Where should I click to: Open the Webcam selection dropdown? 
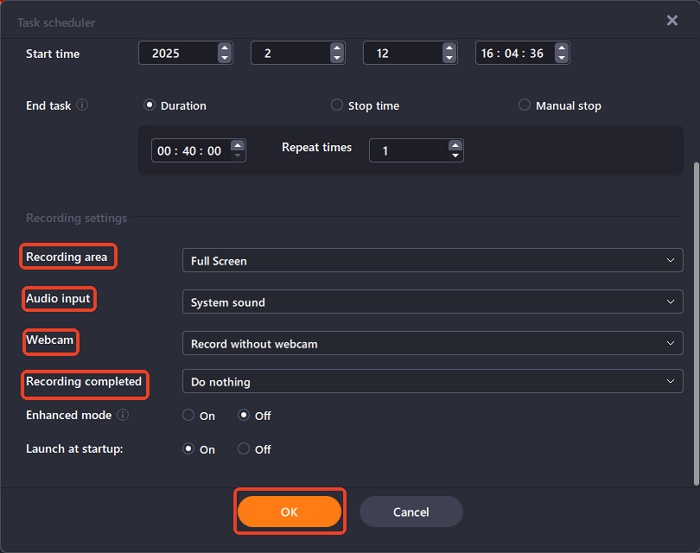(432, 344)
